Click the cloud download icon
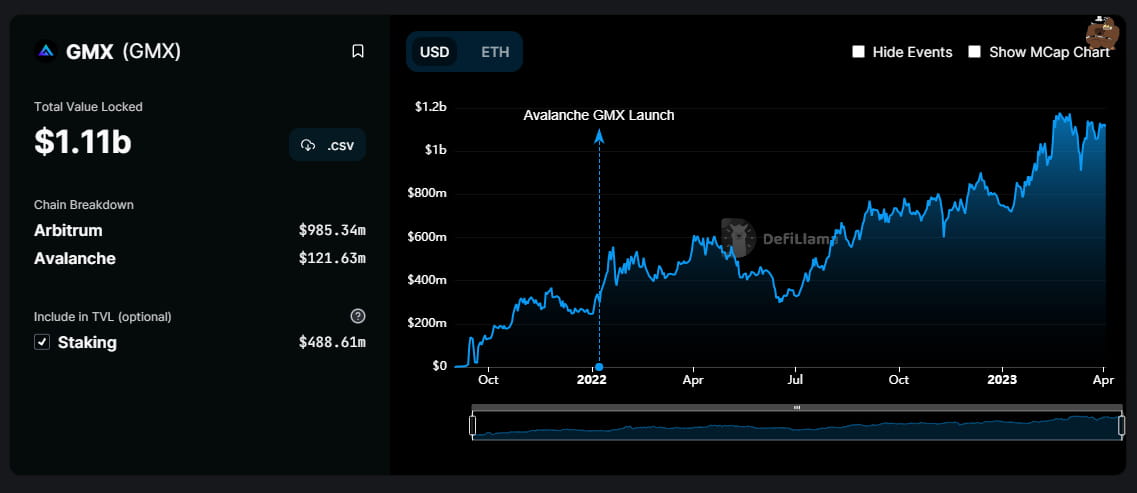The width and height of the screenshot is (1137, 493). pos(308,145)
